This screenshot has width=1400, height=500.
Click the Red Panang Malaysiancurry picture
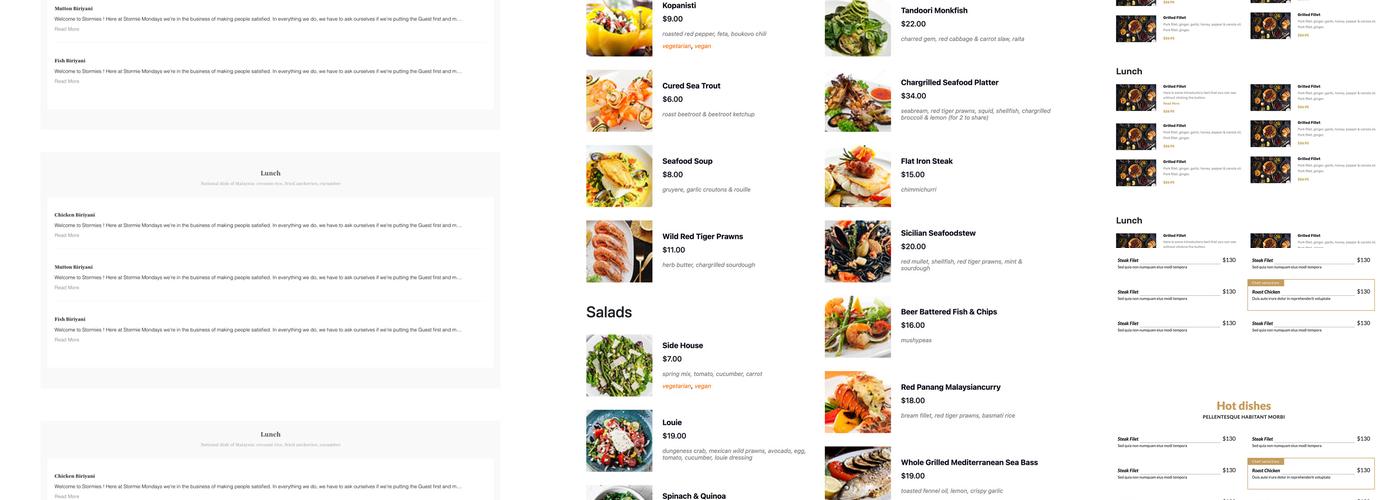click(x=857, y=402)
